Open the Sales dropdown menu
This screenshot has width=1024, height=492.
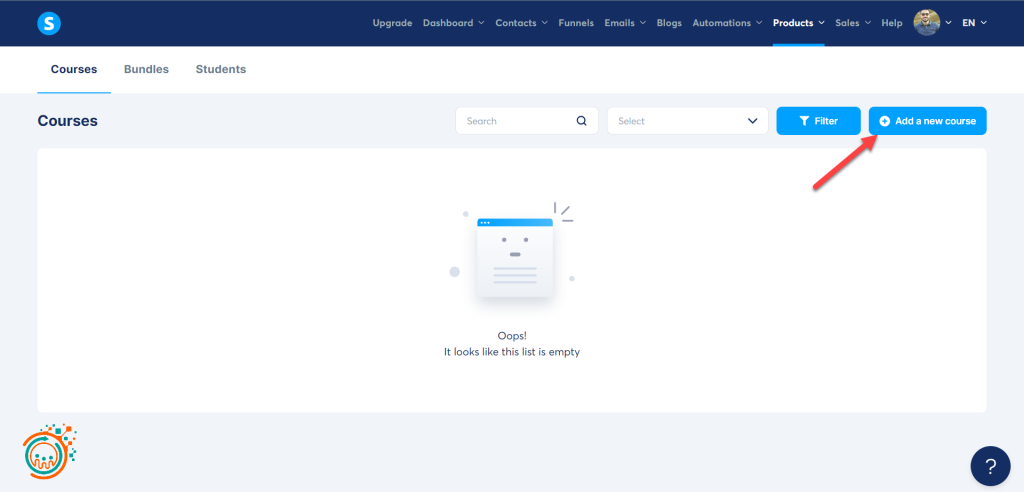(x=853, y=23)
